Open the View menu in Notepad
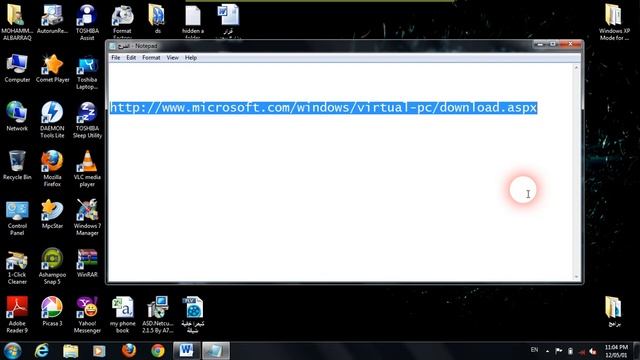 (x=172, y=58)
